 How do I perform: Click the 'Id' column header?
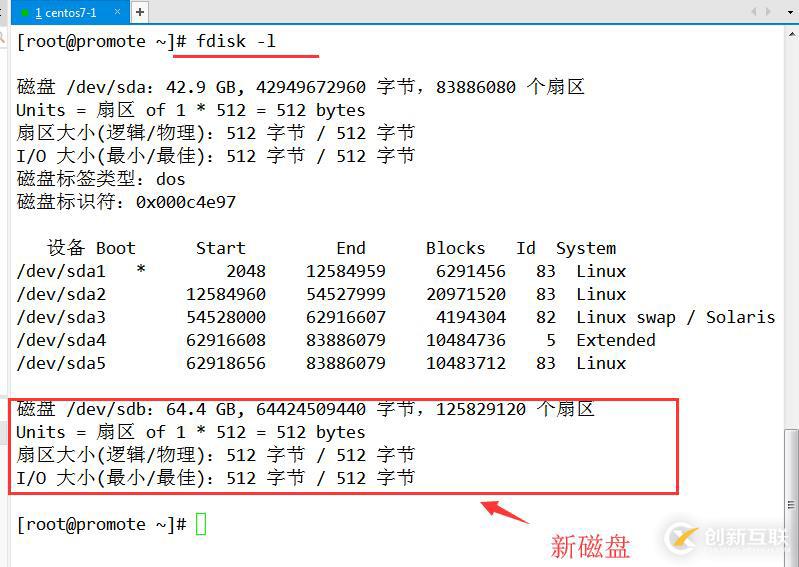[525, 248]
